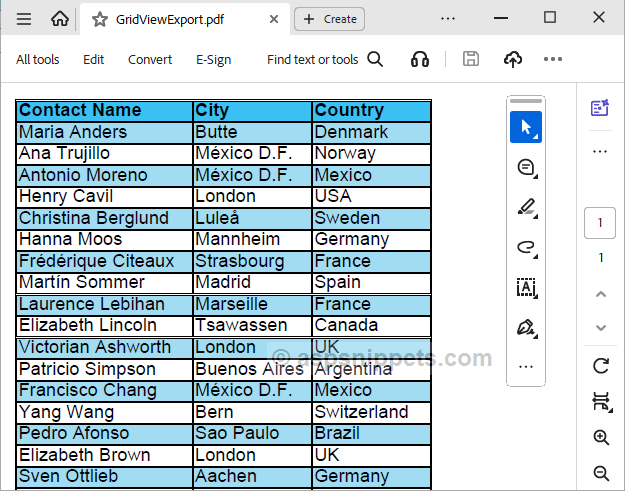Open the All tools menu

point(37,59)
